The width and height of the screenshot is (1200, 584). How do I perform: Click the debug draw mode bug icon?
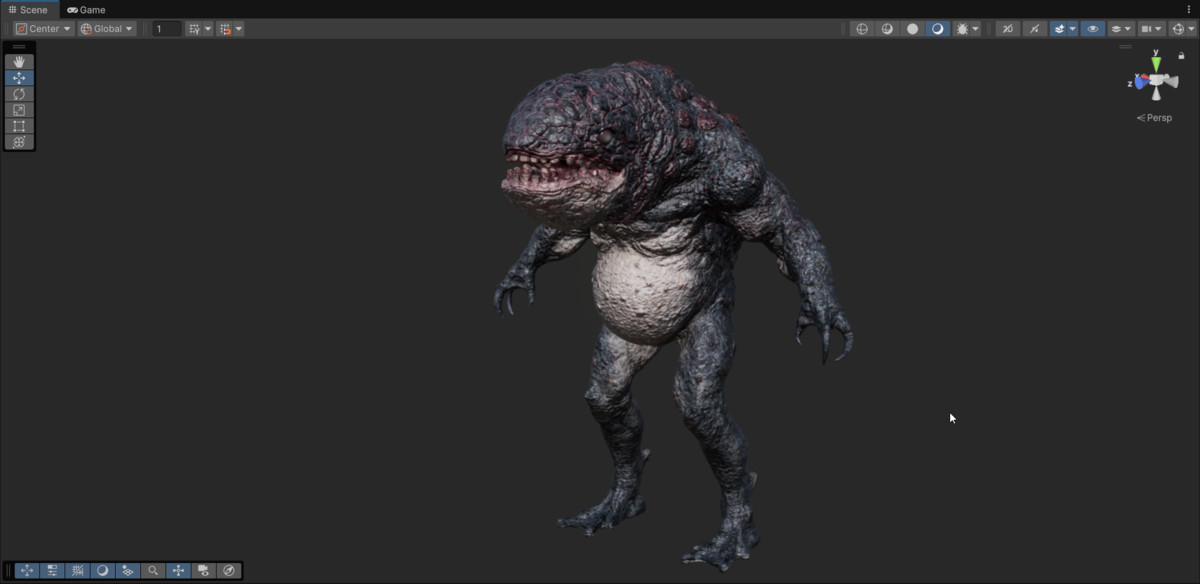[962, 29]
